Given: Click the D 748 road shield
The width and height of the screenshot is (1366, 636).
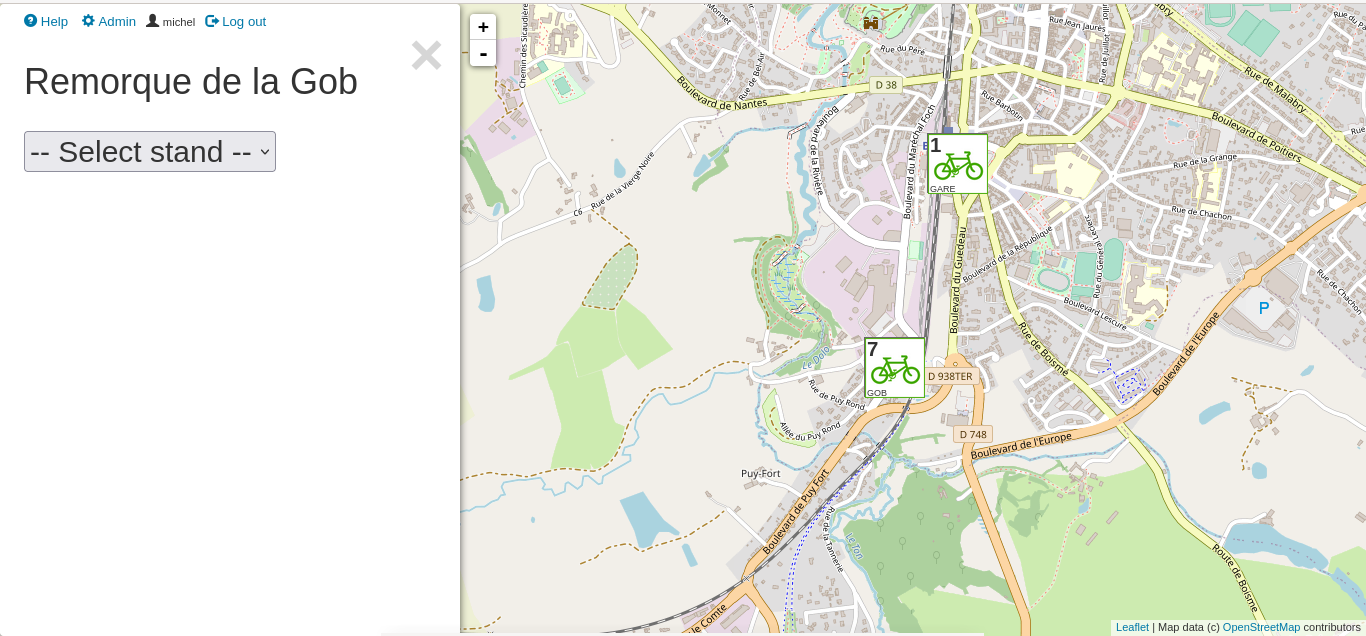Looking at the screenshot, I should 972,434.
